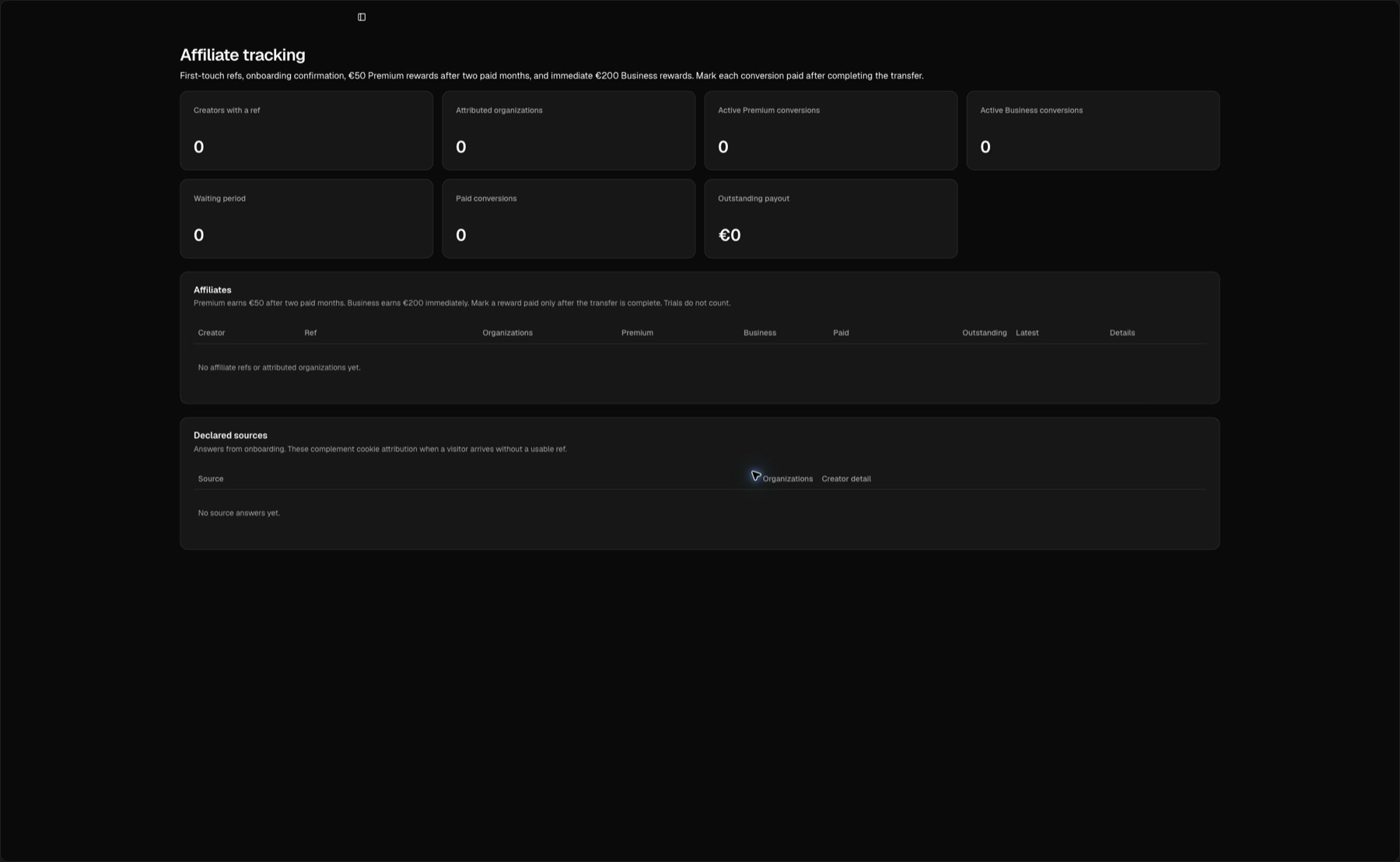Select the 'No source answers yet.' text
Screen dimensions: 1400x862
coord(239,513)
